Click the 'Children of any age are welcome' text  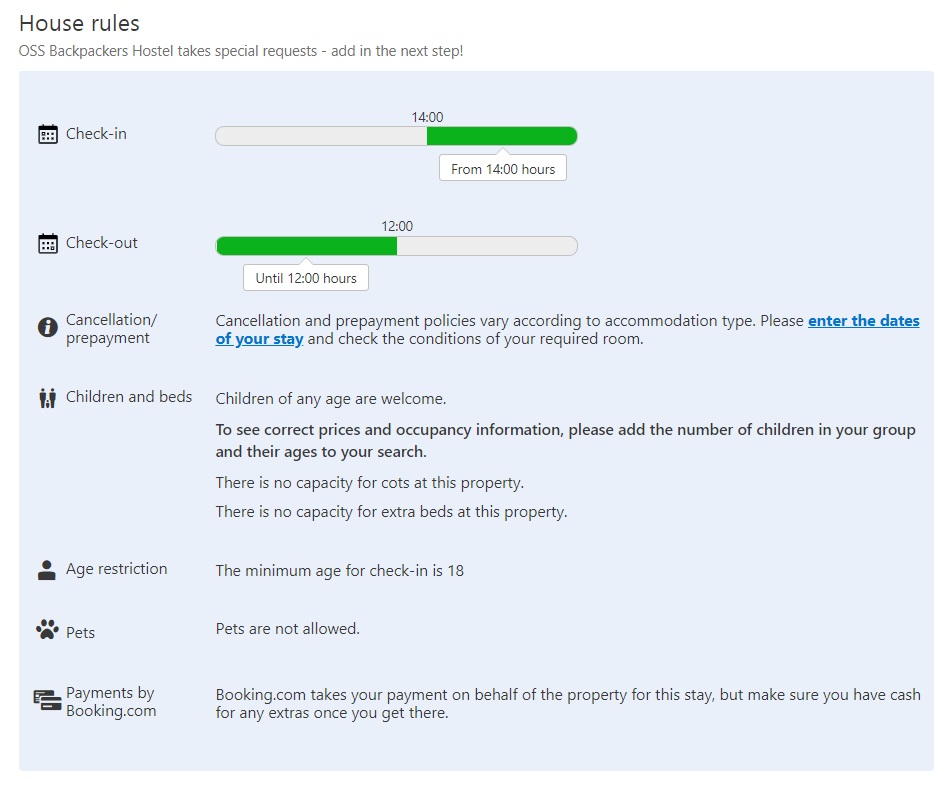click(x=331, y=399)
